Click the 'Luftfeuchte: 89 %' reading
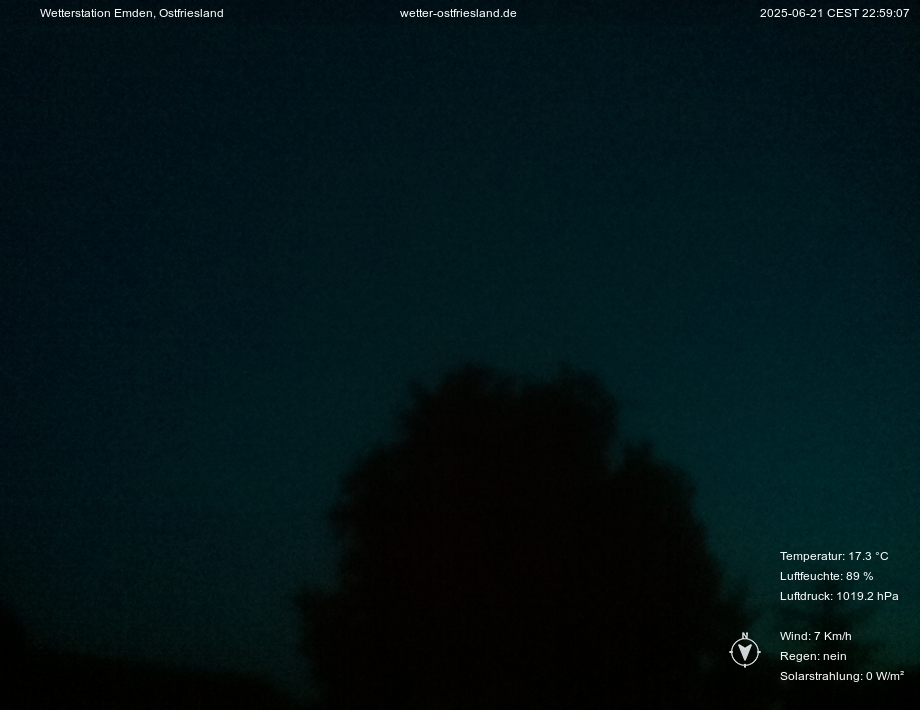 (x=826, y=576)
